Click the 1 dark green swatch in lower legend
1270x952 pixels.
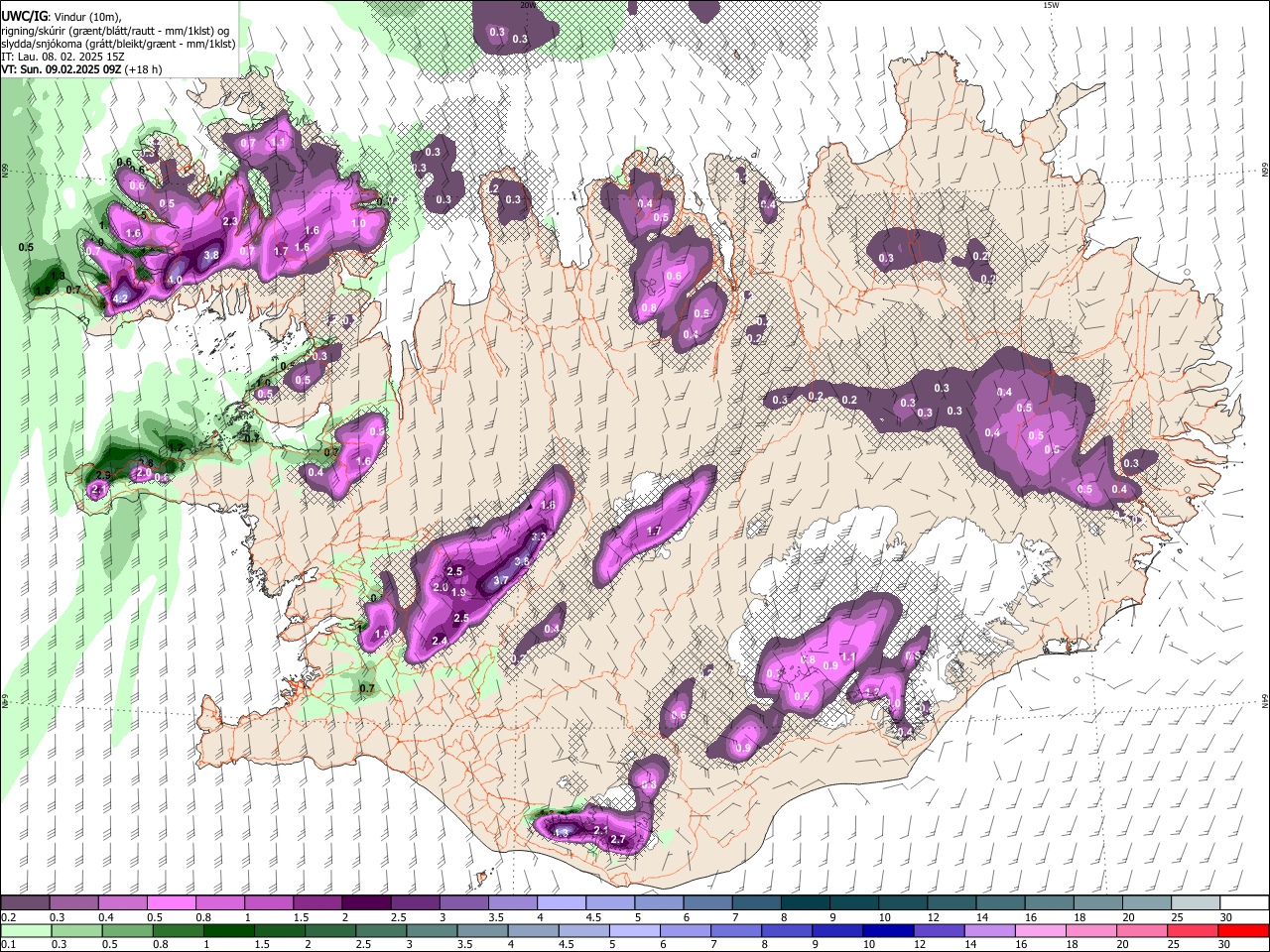pos(227,930)
